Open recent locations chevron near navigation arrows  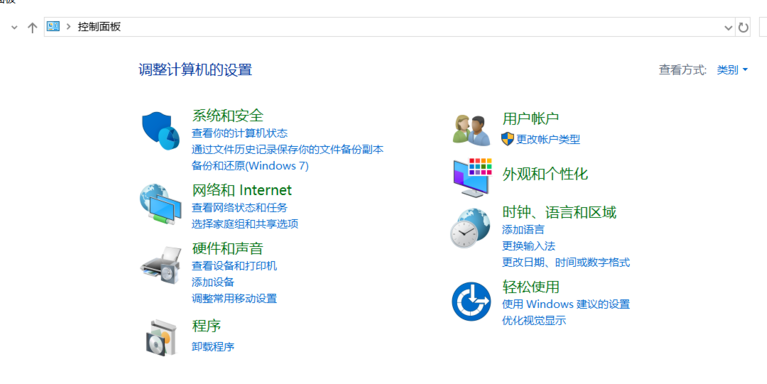click(14, 27)
